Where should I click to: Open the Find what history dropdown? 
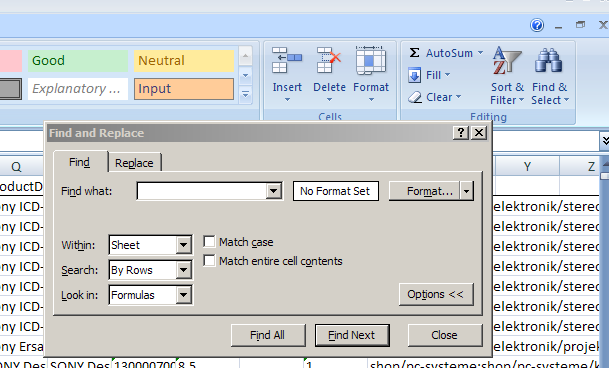coord(273,191)
